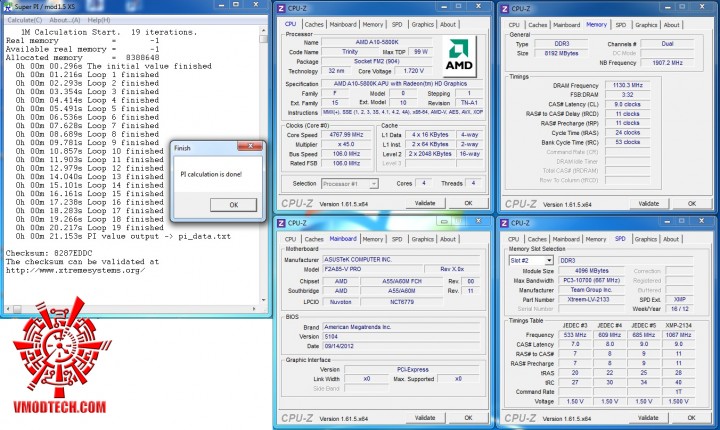
Task: Select CPU tab in the Memory window
Action: pos(514,25)
